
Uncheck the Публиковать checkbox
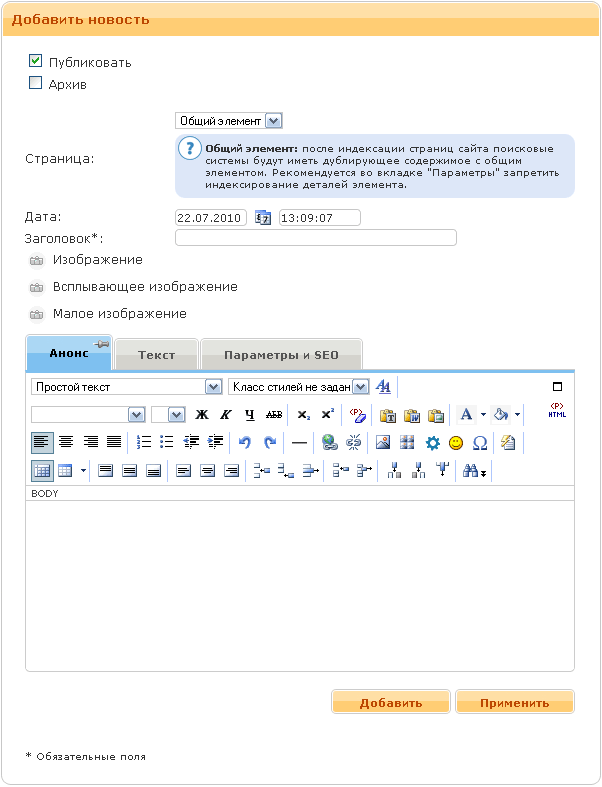[36, 61]
